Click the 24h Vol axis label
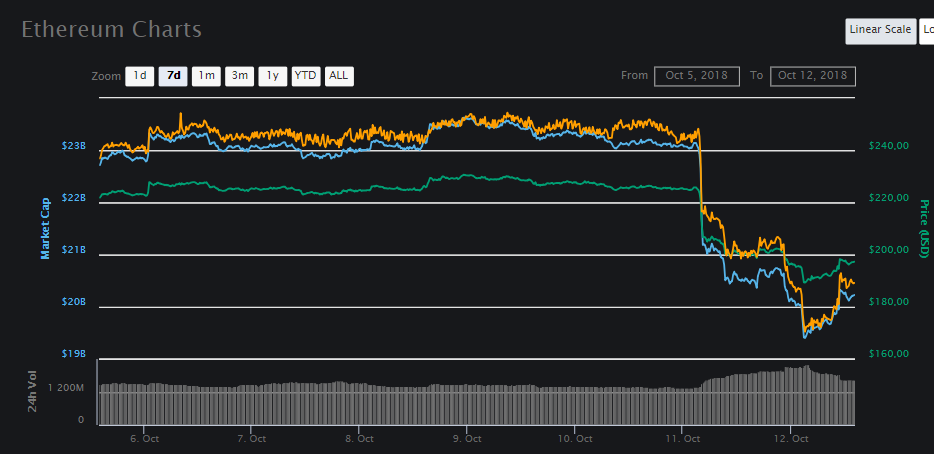 point(32,391)
